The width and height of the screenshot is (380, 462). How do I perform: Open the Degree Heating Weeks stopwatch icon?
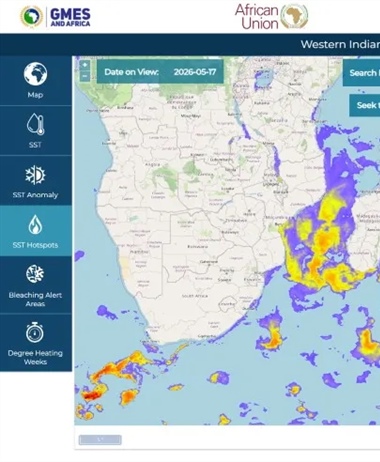point(35,332)
